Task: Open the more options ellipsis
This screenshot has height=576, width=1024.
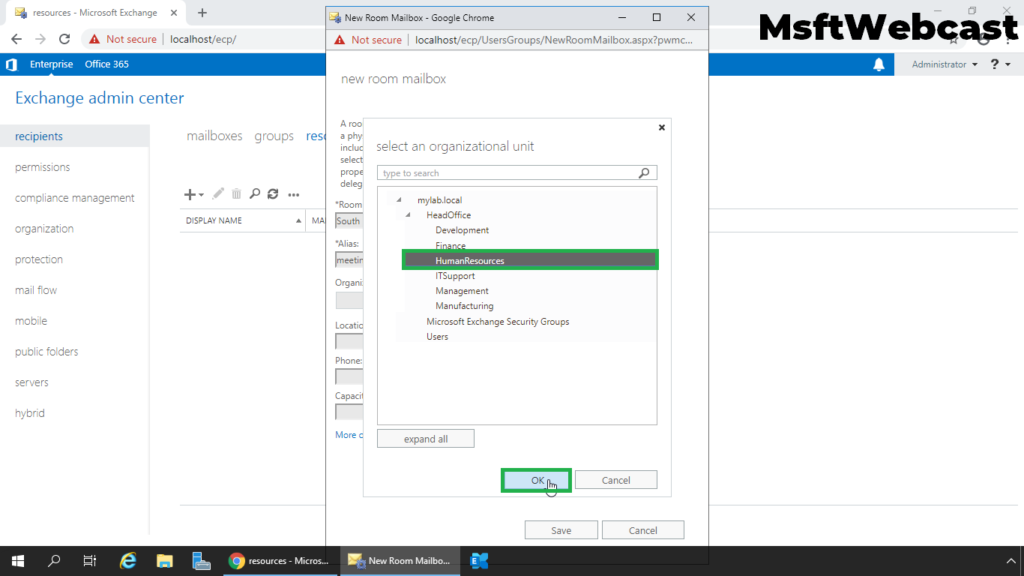Action: (x=294, y=195)
